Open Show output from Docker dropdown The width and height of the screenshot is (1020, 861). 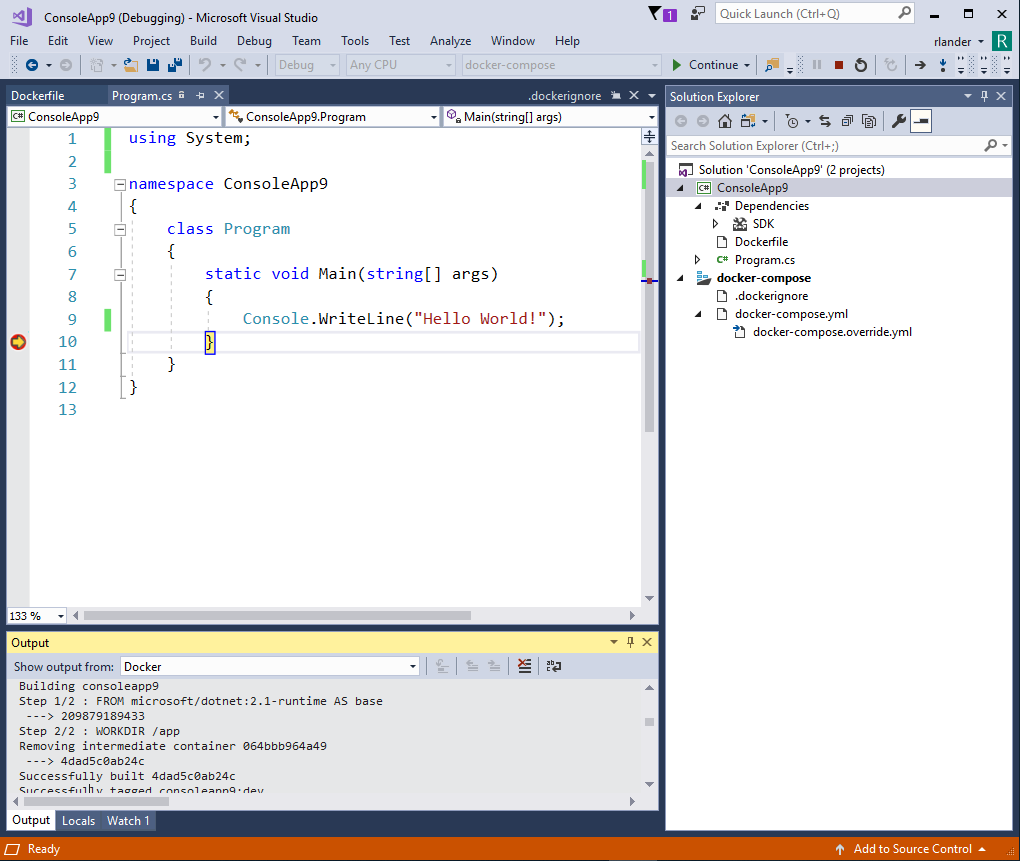(x=270, y=667)
